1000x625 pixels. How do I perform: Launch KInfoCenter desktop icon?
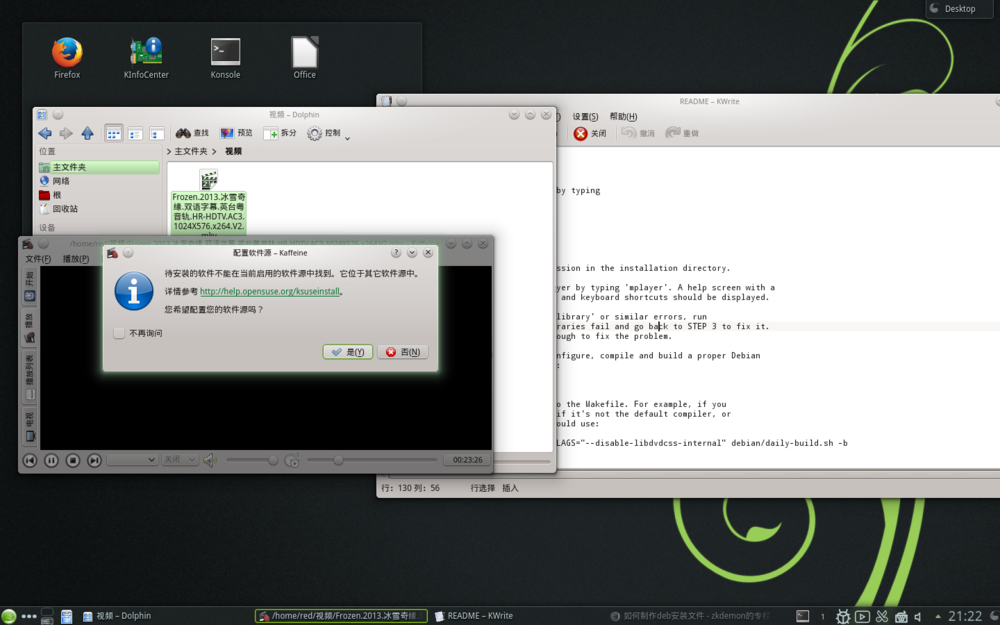(x=146, y=57)
